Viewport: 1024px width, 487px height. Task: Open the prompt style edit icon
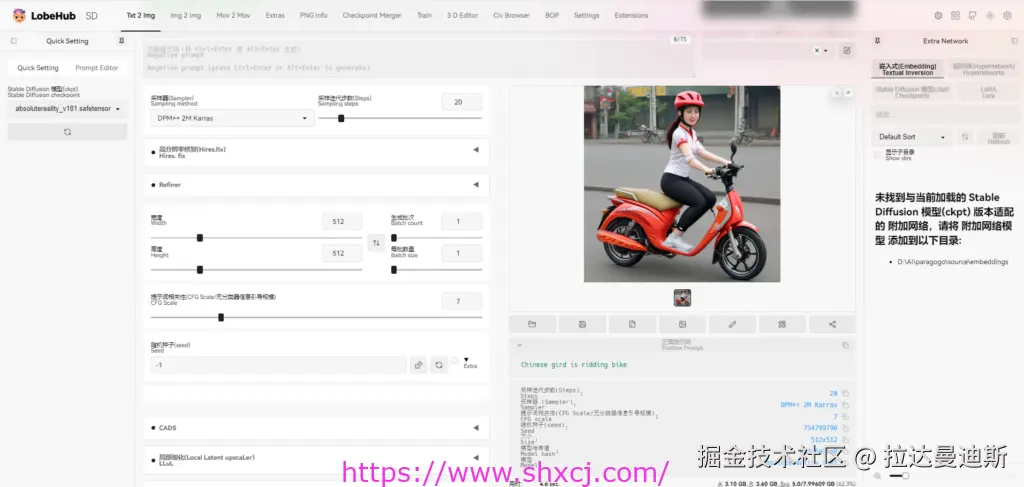point(846,50)
